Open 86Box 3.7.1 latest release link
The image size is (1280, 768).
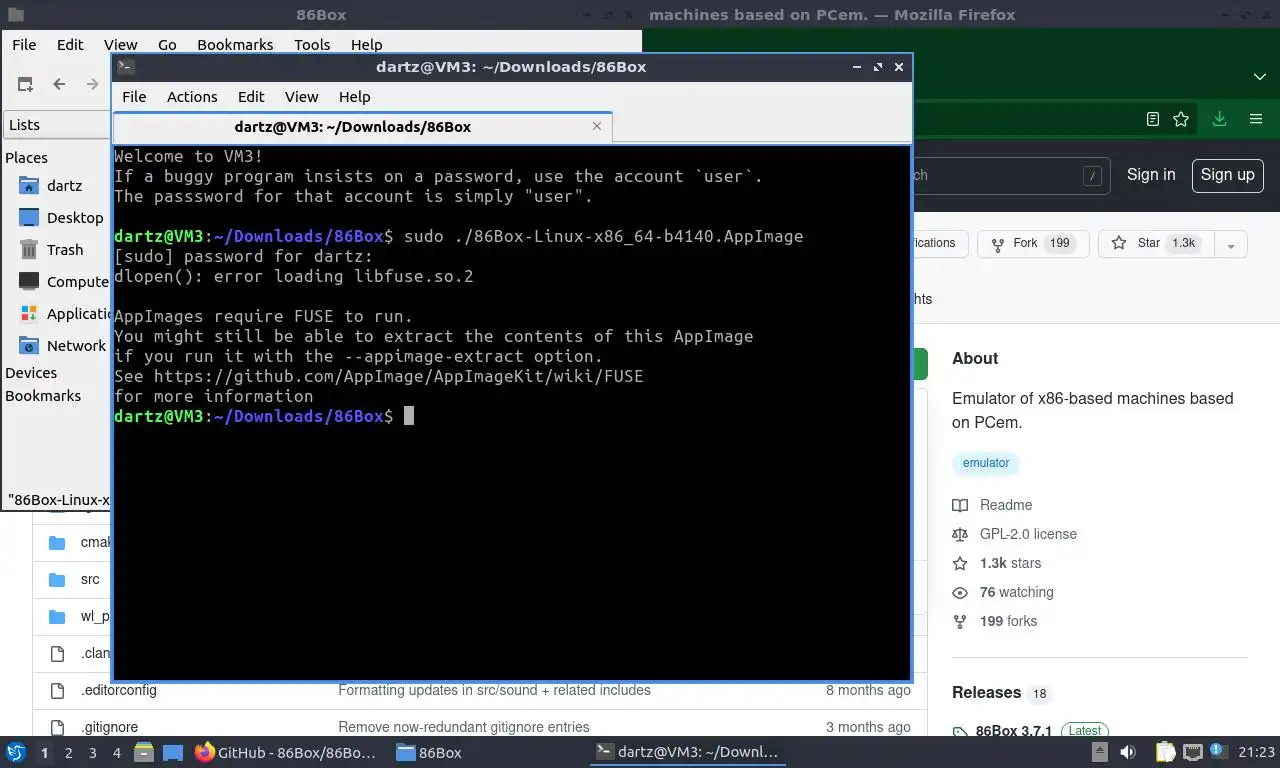click(x=1013, y=731)
